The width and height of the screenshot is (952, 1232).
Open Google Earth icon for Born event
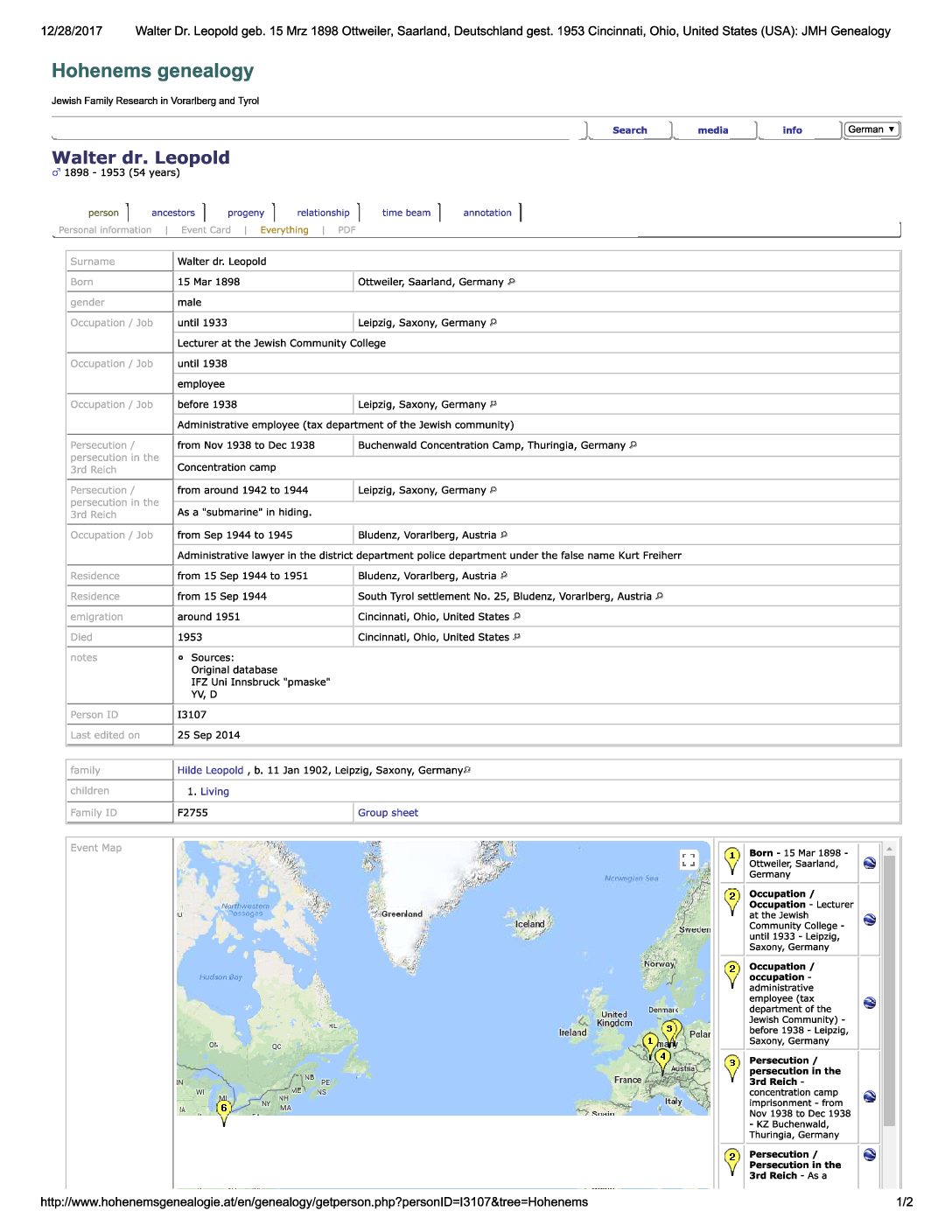(870, 863)
